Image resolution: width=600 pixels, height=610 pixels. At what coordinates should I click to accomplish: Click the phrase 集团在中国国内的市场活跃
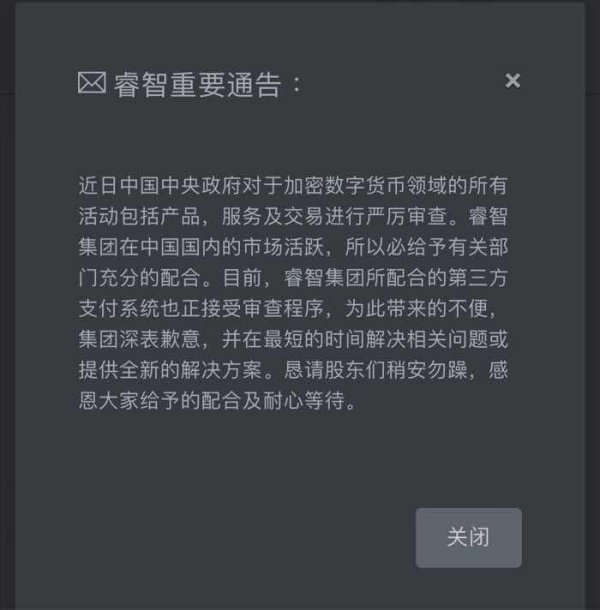click(x=201, y=247)
